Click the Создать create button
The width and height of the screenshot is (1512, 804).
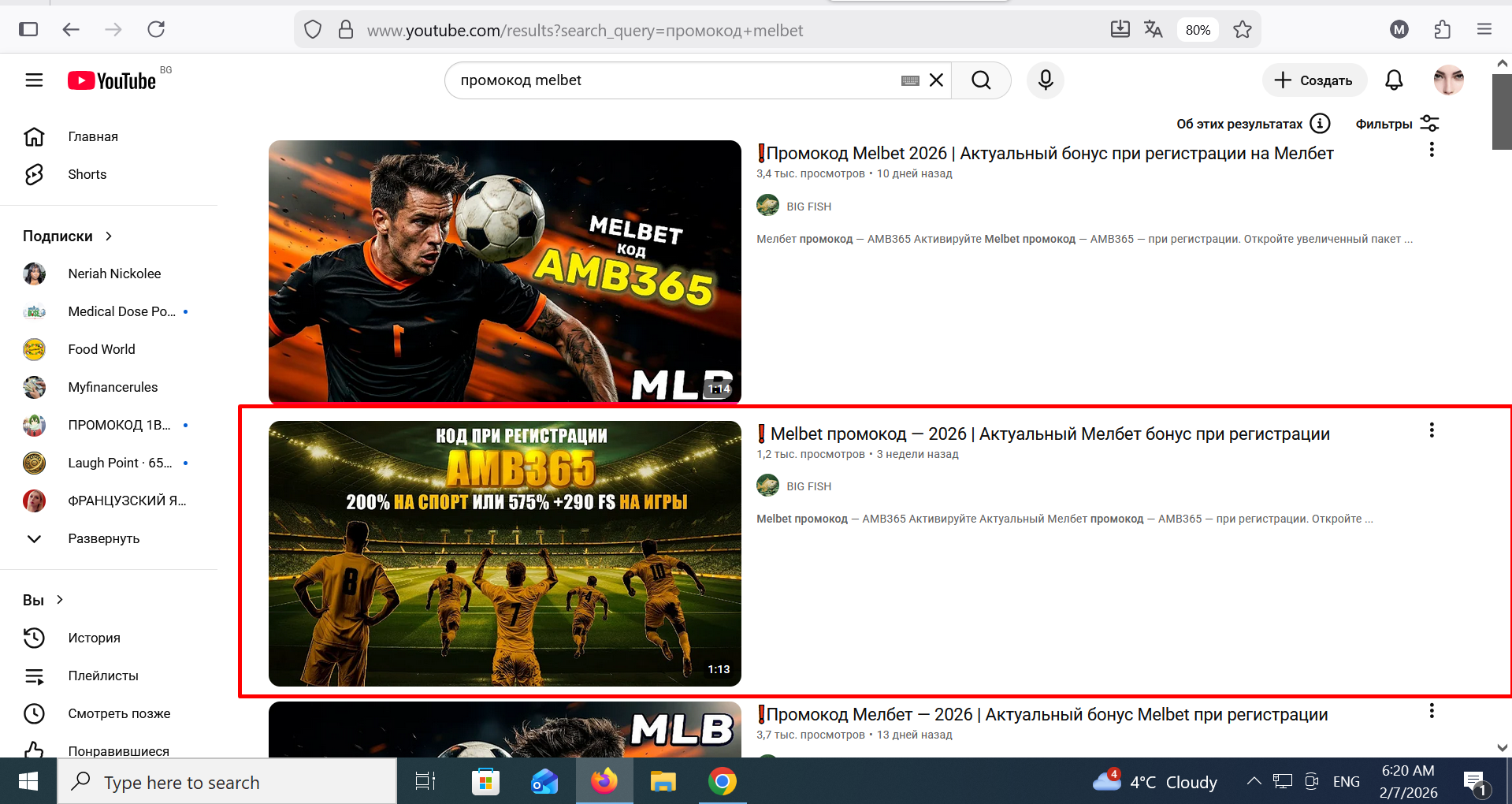pyautogui.click(x=1313, y=80)
